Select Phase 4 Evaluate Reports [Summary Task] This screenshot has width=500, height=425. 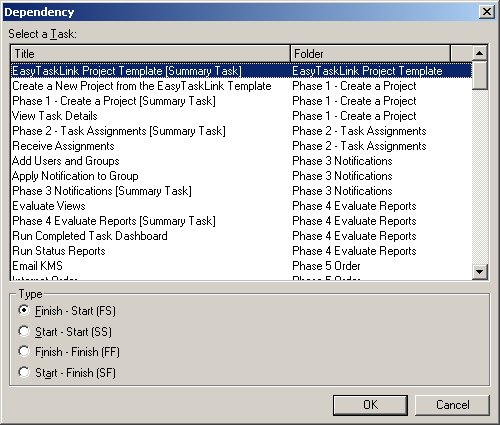click(x=242, y=221)
